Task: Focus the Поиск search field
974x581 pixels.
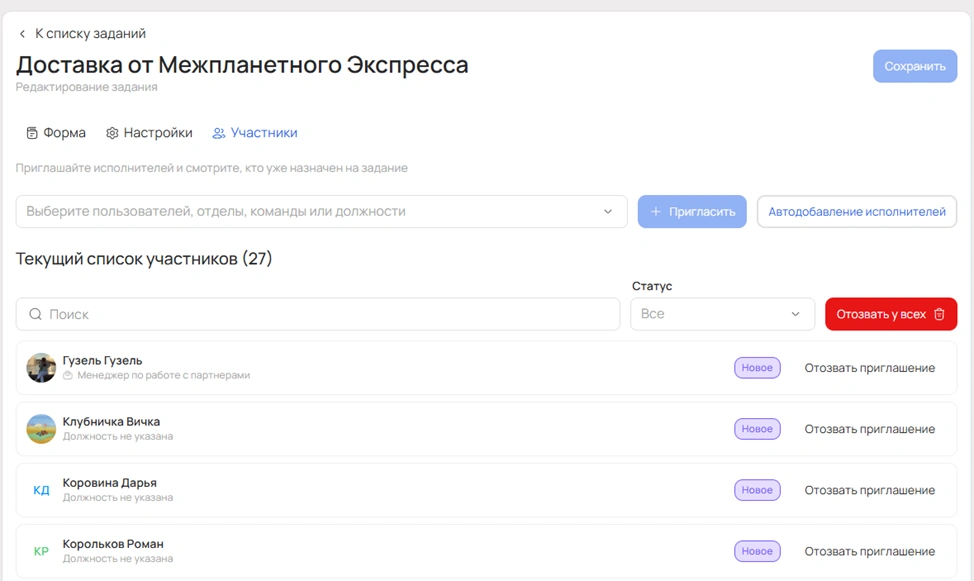Action: pyautogui.click(x=318, y=314)
